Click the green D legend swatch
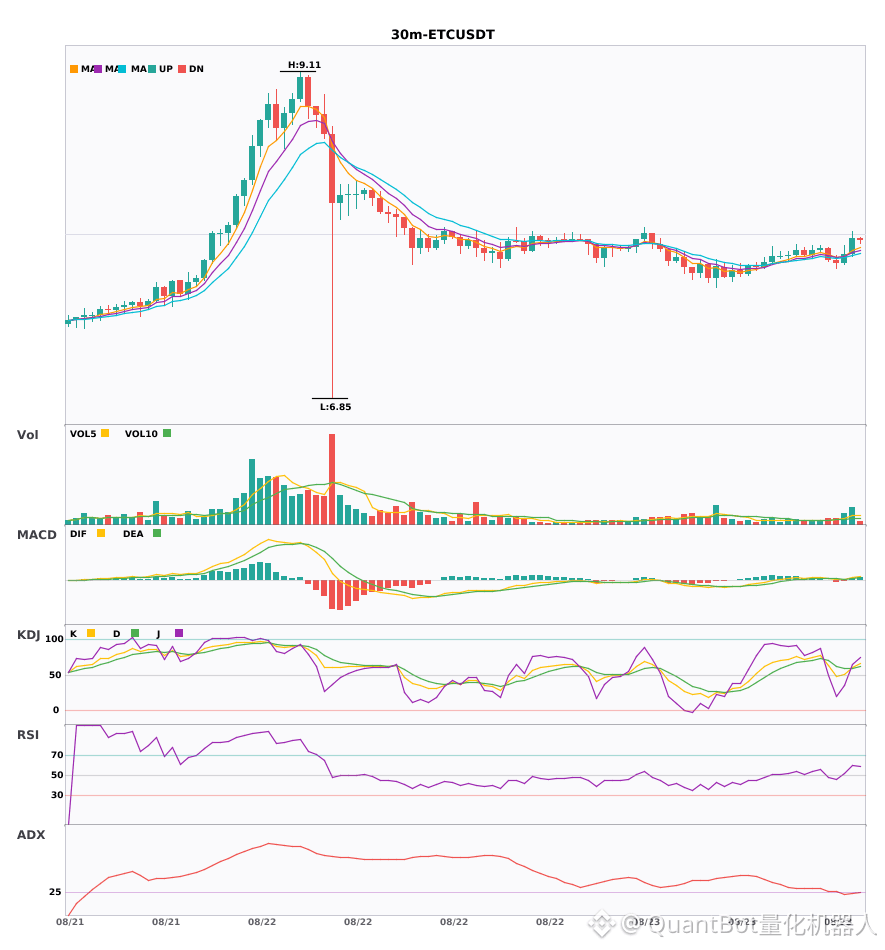 coord(135,633)
